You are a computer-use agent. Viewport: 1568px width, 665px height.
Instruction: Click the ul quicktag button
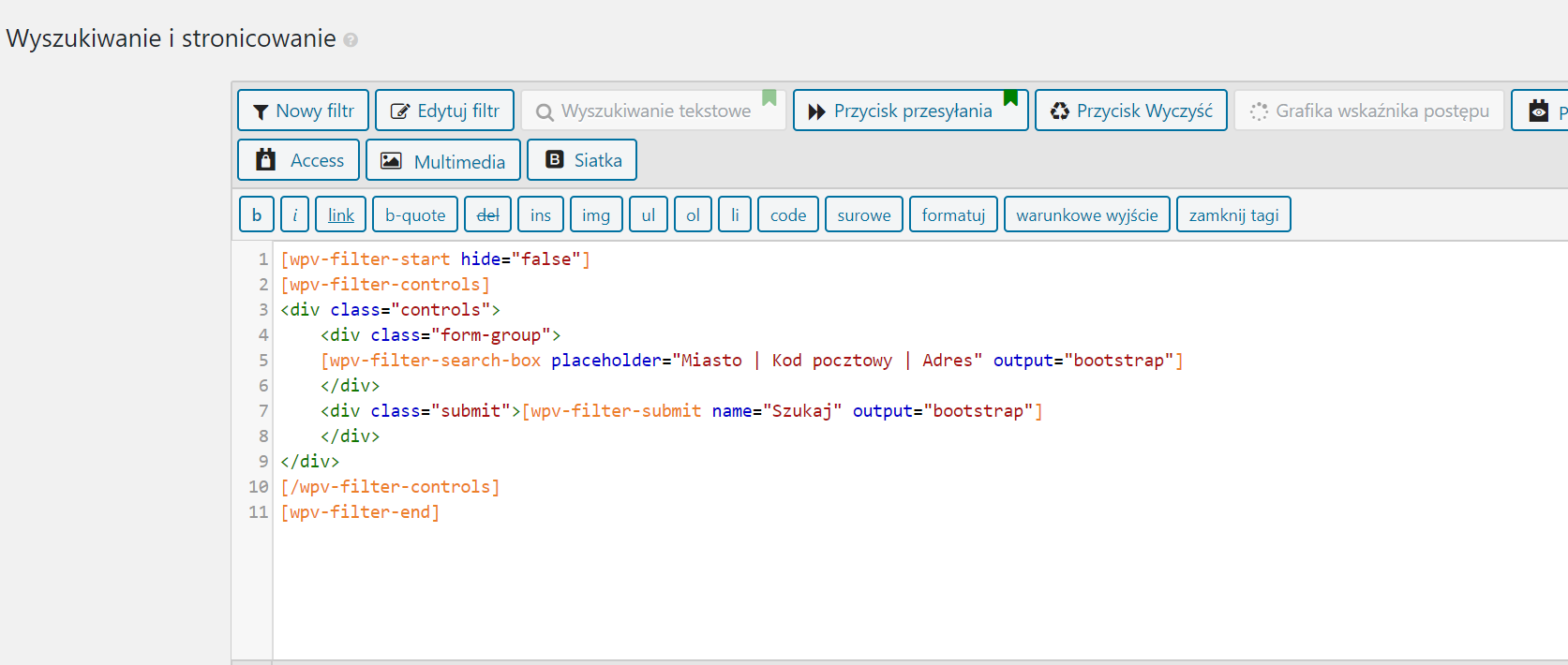(649, 214)
